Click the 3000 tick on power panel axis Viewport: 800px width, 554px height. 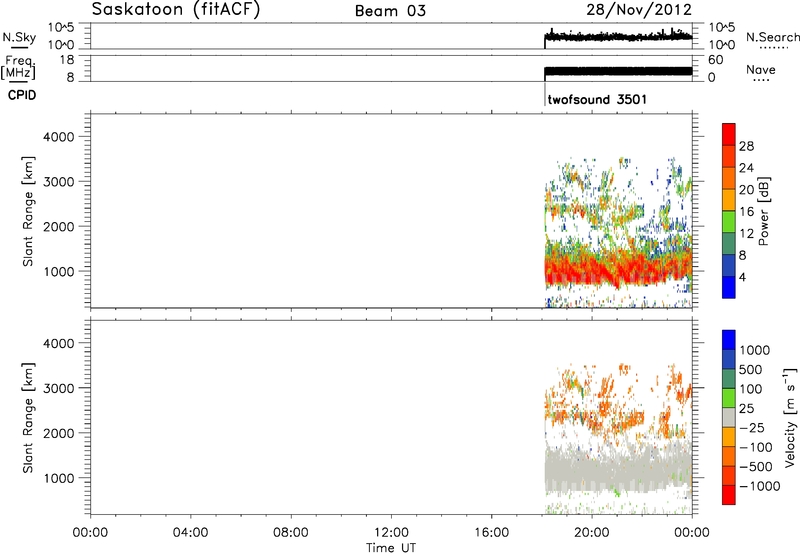[x=59, y=182]
